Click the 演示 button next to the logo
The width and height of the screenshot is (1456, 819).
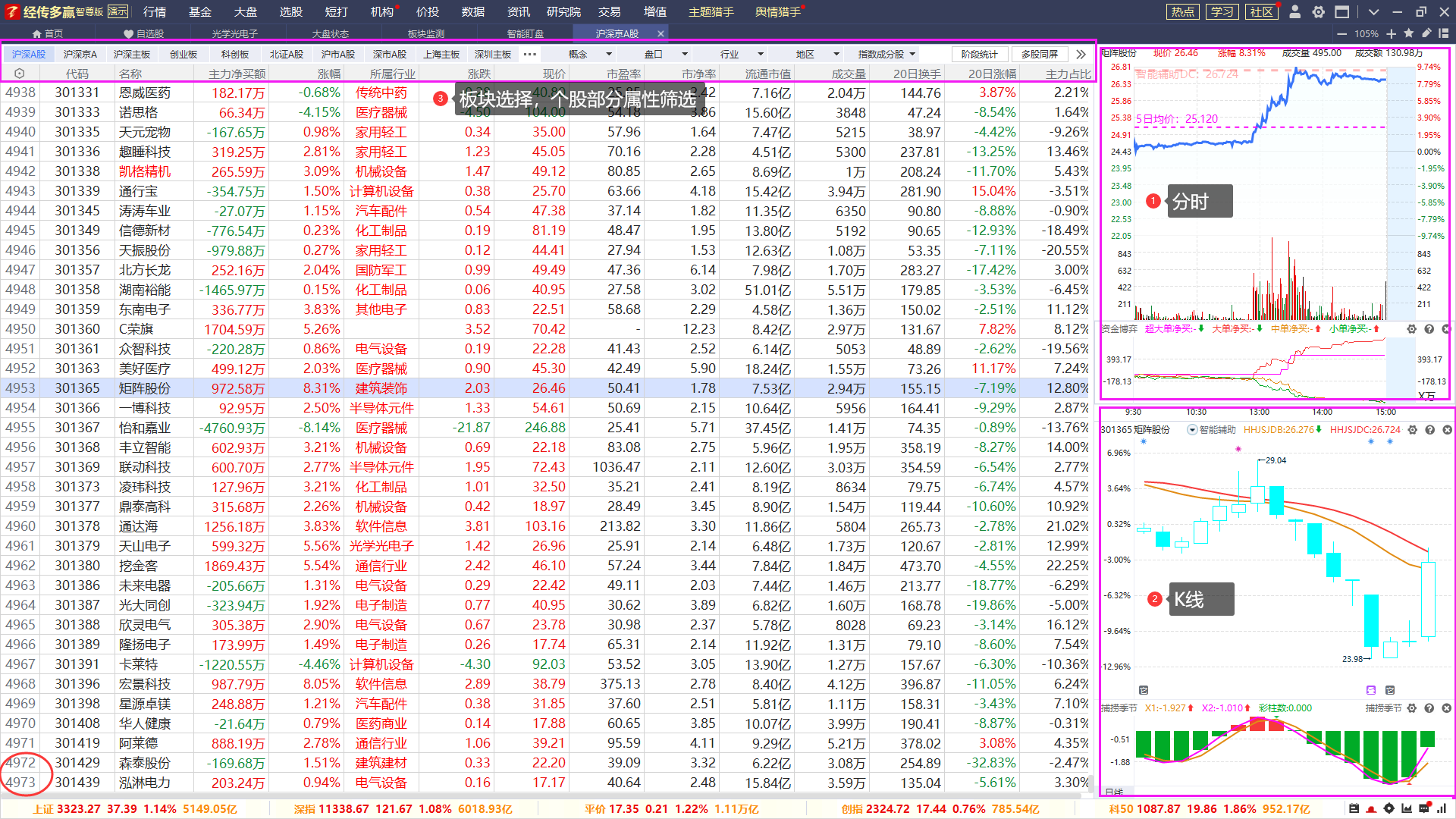click(x=118, y=11)
